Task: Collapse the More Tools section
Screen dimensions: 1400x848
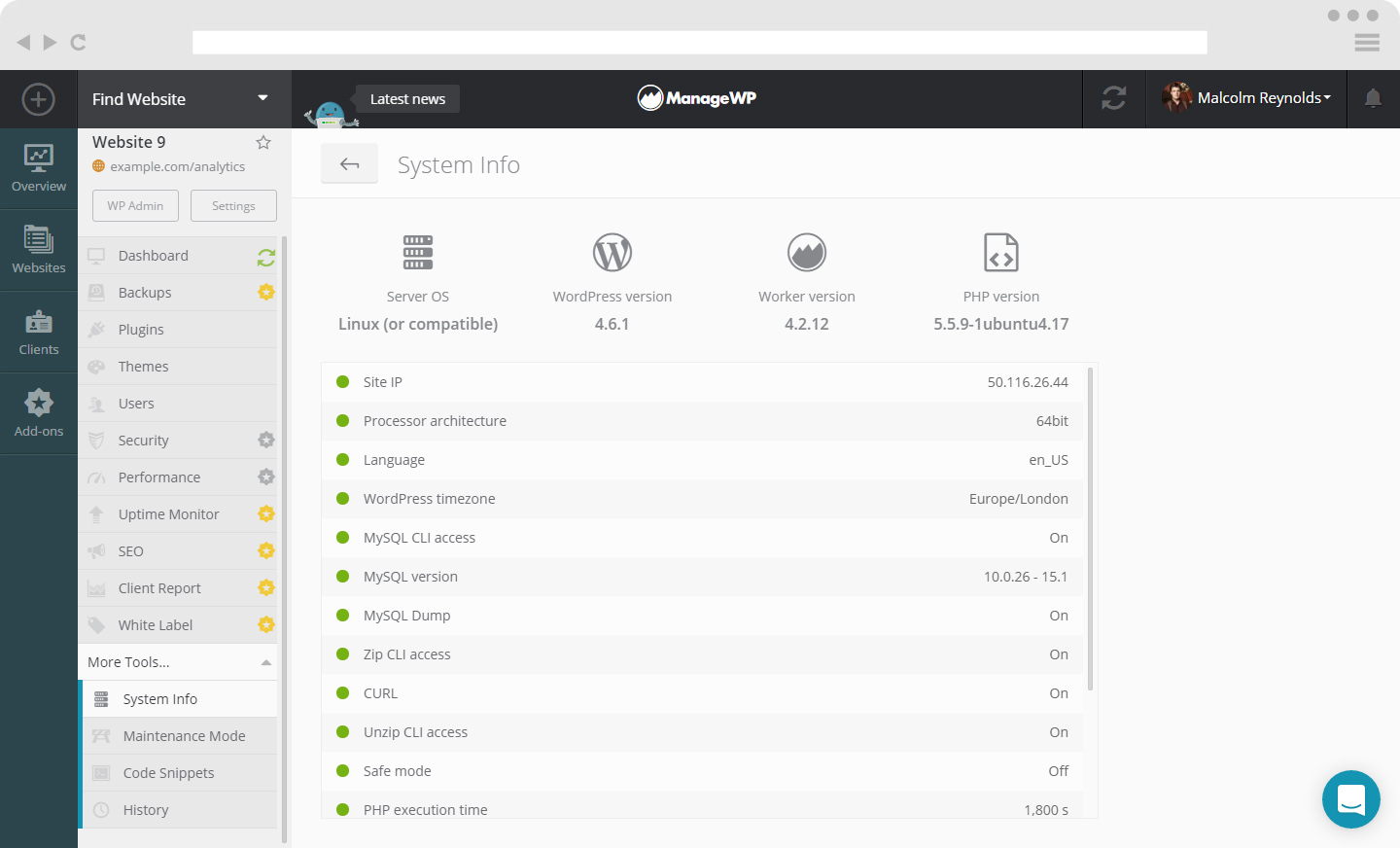Action: coord(178,662)
